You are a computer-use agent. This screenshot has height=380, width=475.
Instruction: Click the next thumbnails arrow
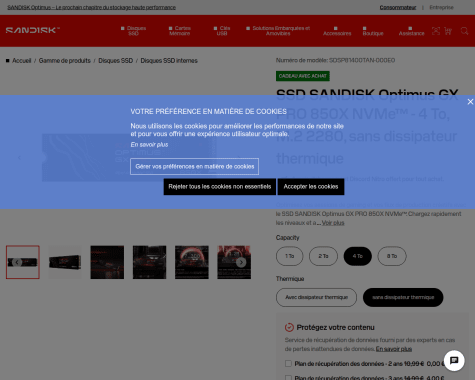(241, 262)
